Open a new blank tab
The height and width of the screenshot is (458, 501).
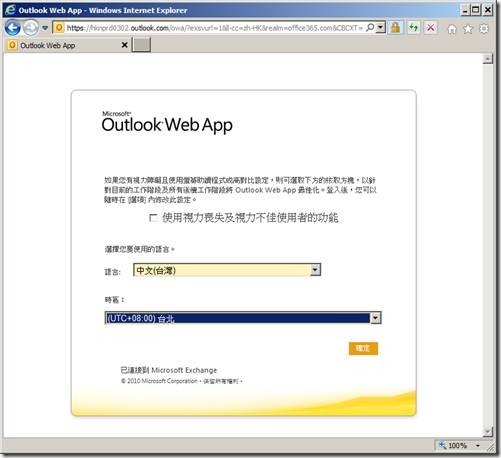[141, 45]
